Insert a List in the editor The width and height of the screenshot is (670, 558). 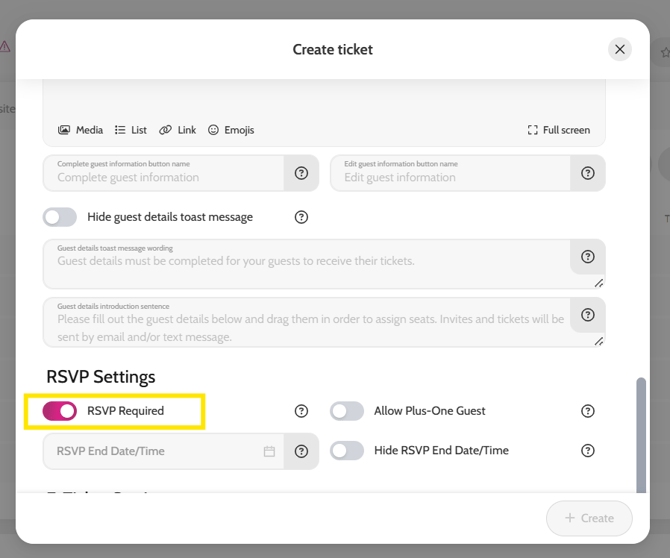(130, 130)
